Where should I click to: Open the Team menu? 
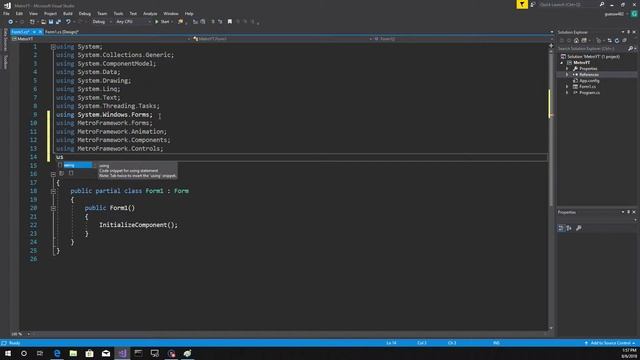point(102,13)
